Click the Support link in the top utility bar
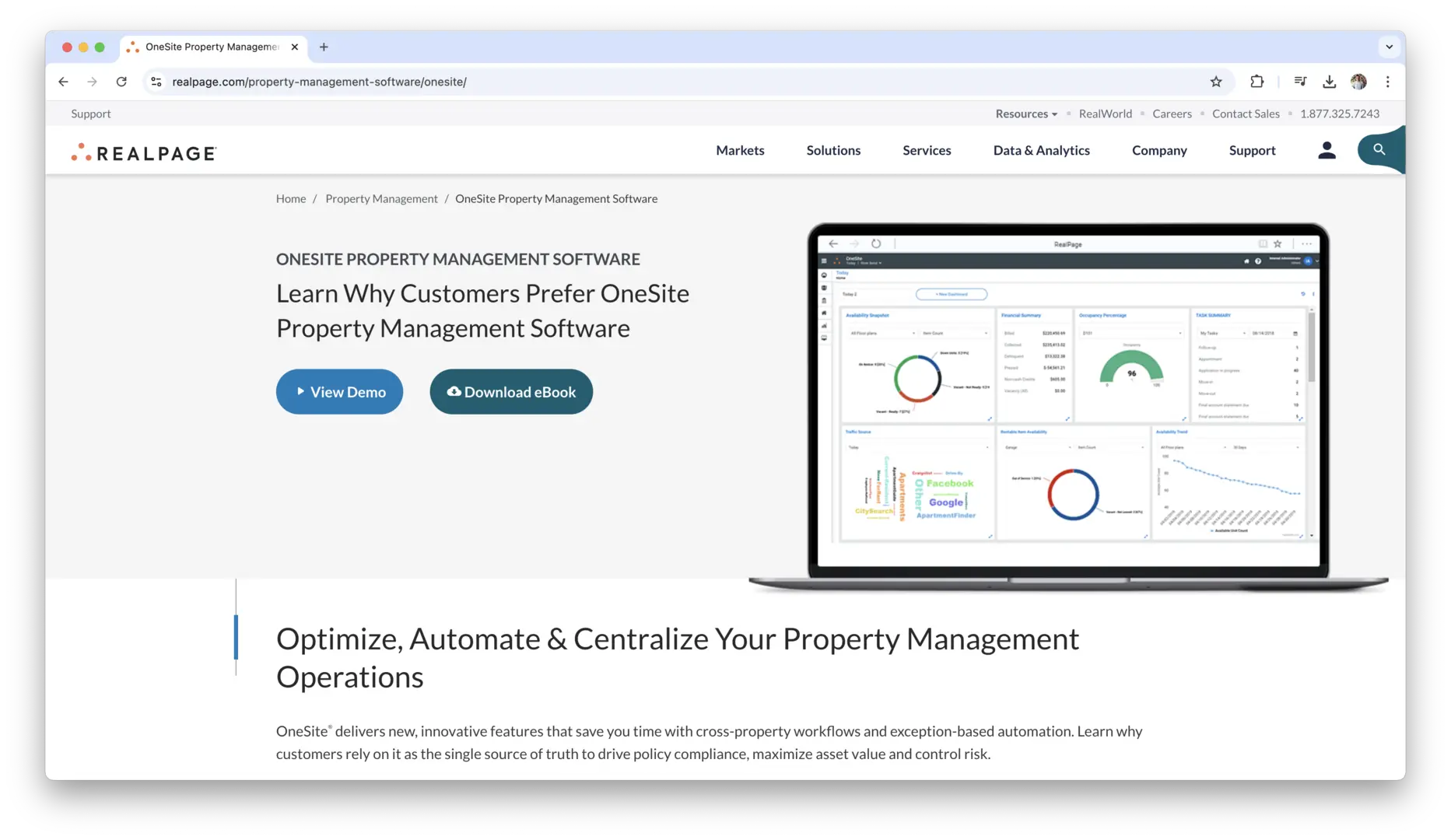Image resolution: width=1451 pixels, height=840 pixels. pos(91,114)
